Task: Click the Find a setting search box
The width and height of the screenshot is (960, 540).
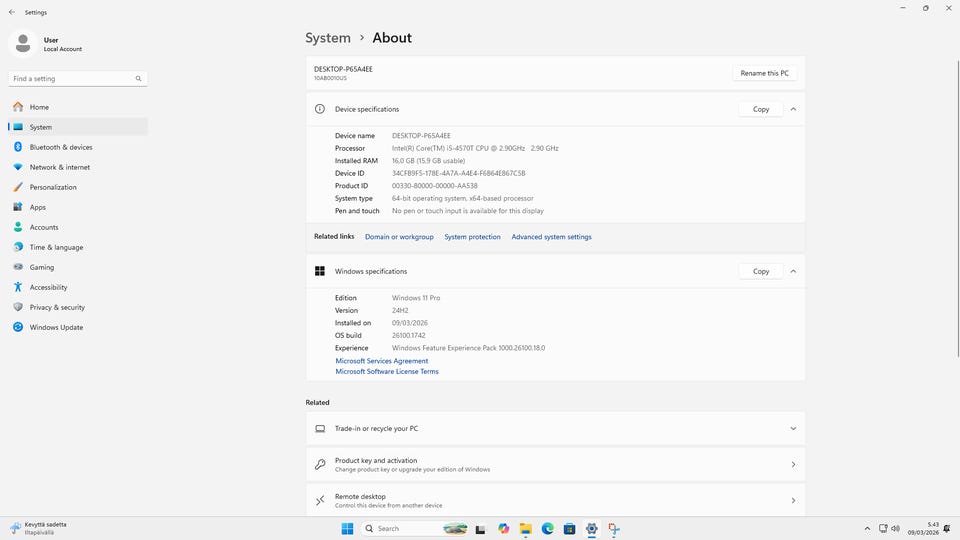Action: pos(72,78)
